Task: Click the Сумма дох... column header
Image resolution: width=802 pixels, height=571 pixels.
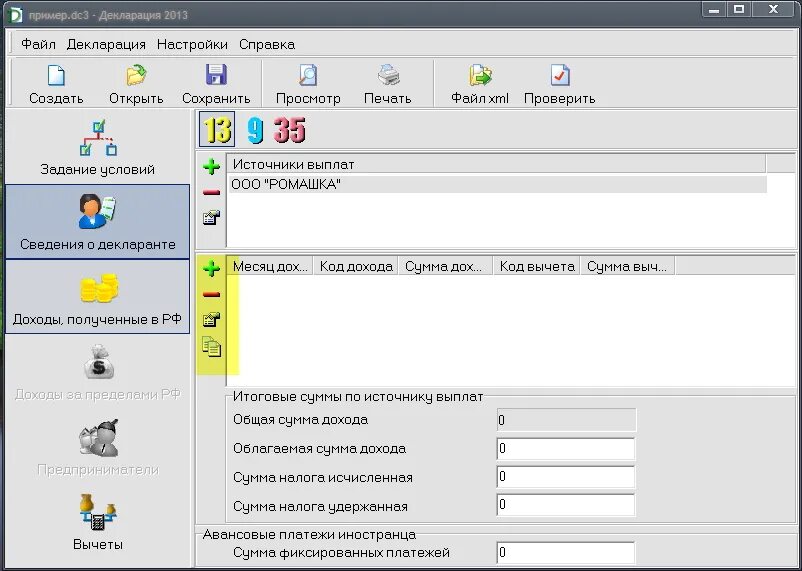Action: (x=445, y=266)
